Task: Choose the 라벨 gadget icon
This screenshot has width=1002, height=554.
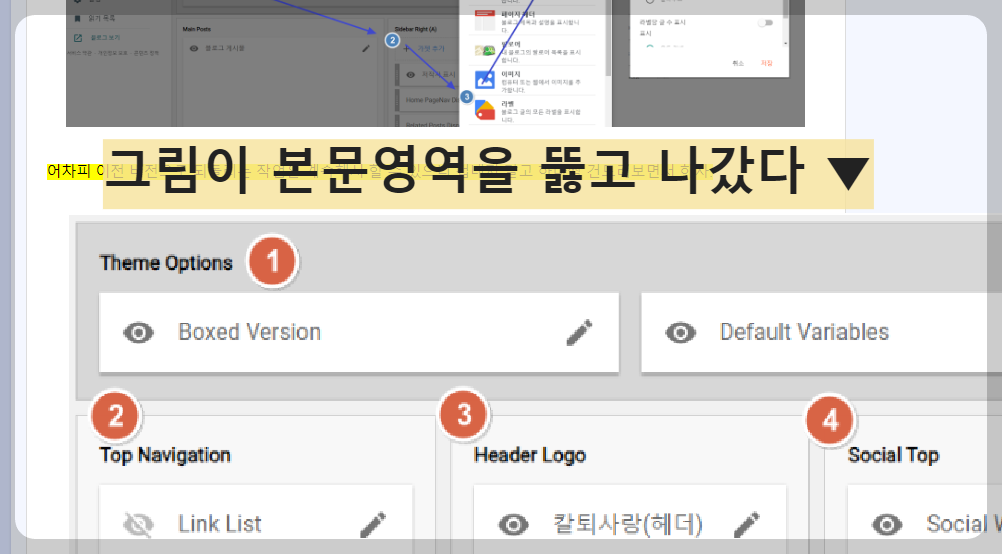Action: 485,111
